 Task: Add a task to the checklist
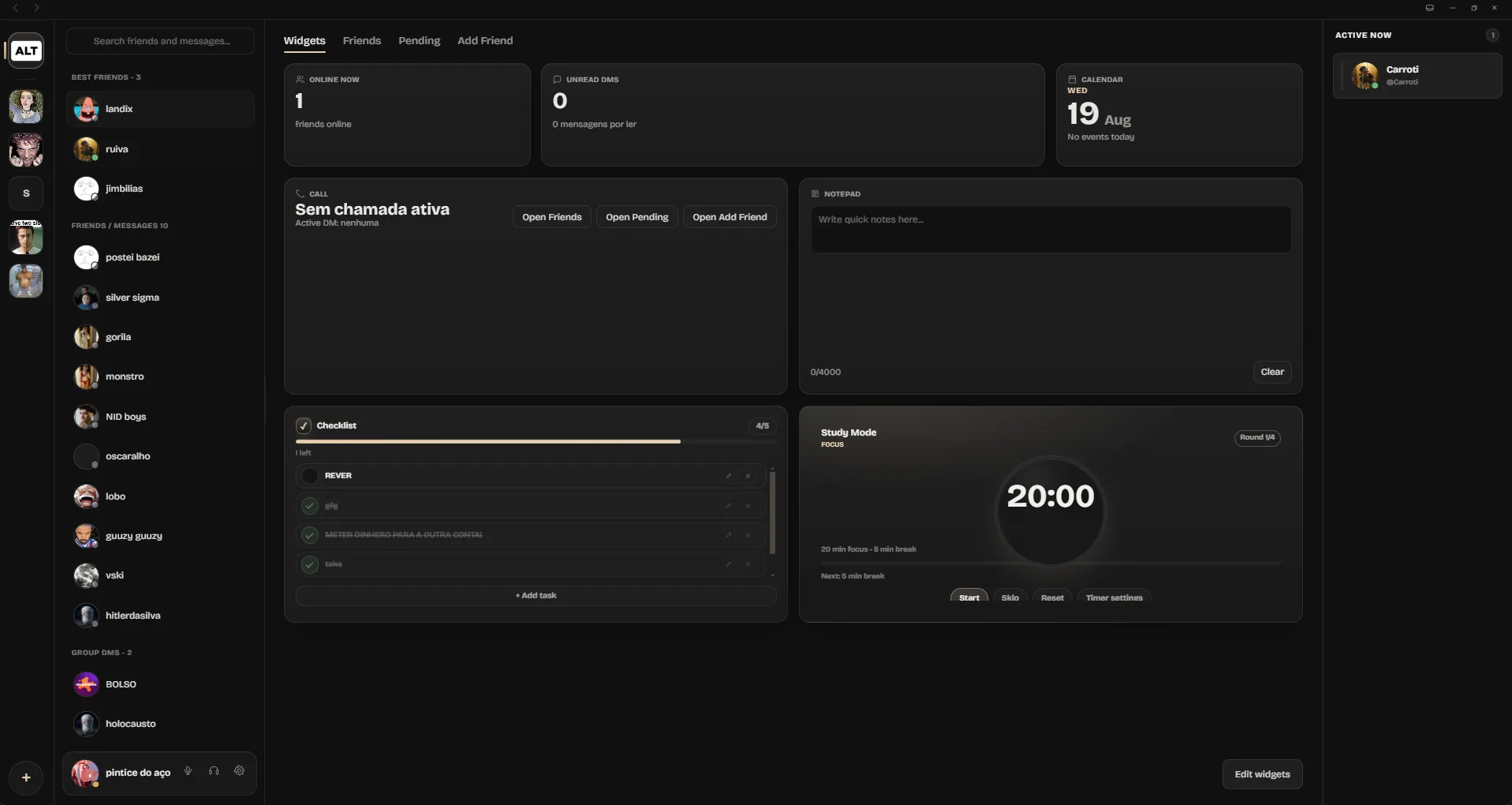point(536,596)
